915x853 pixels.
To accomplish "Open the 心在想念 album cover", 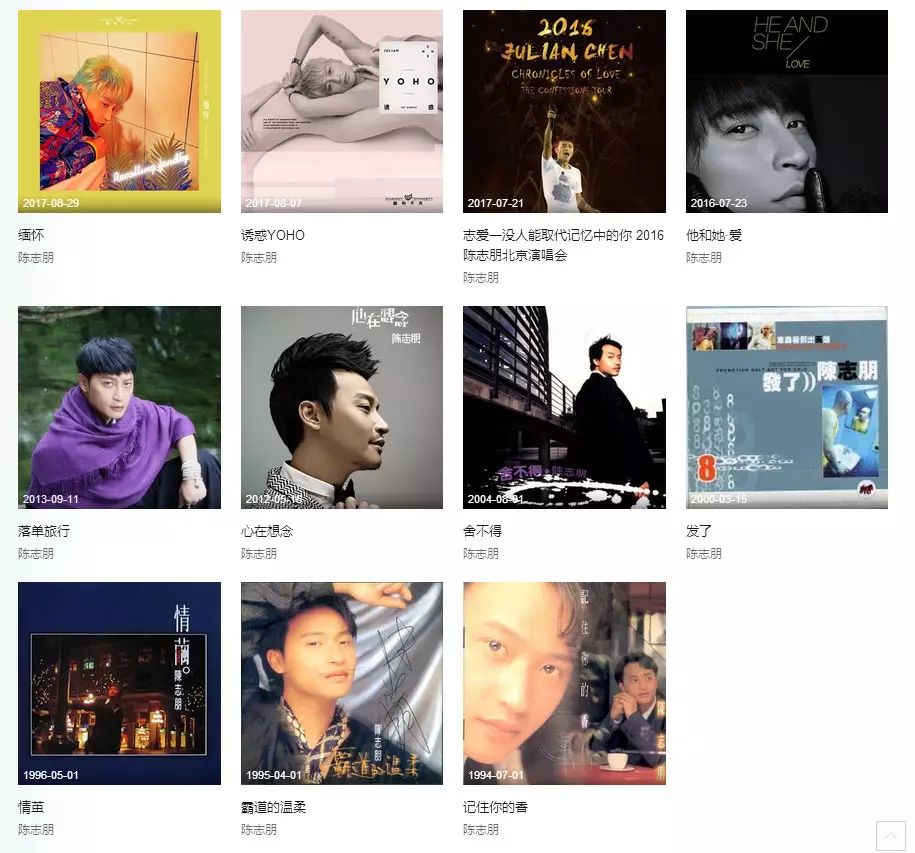I will [x=342, y=407].
